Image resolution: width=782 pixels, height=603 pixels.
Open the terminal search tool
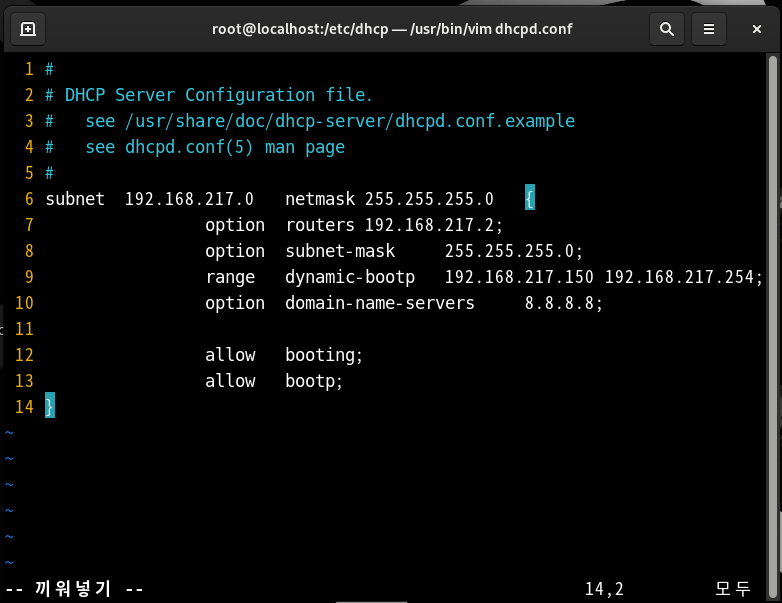click(x=667, y=29)
